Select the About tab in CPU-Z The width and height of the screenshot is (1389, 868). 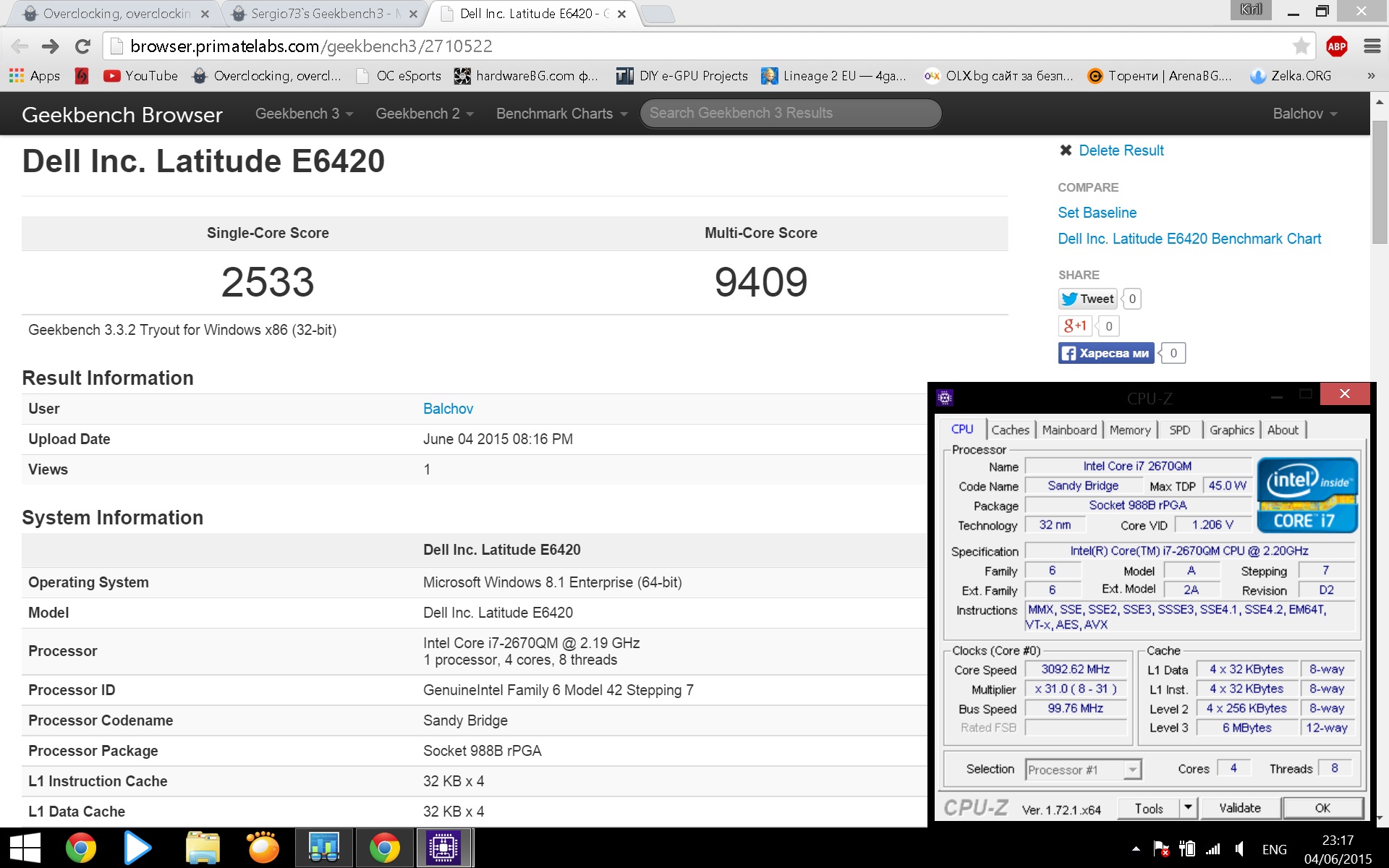[x=1283, y=430]
